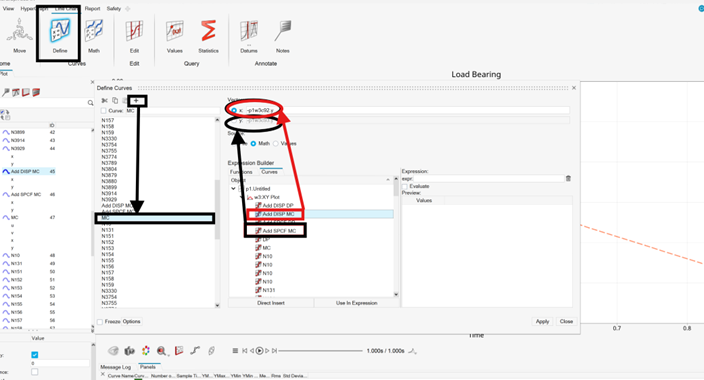
Task: Select the Datums annotate tool
Action: [249, 35]
